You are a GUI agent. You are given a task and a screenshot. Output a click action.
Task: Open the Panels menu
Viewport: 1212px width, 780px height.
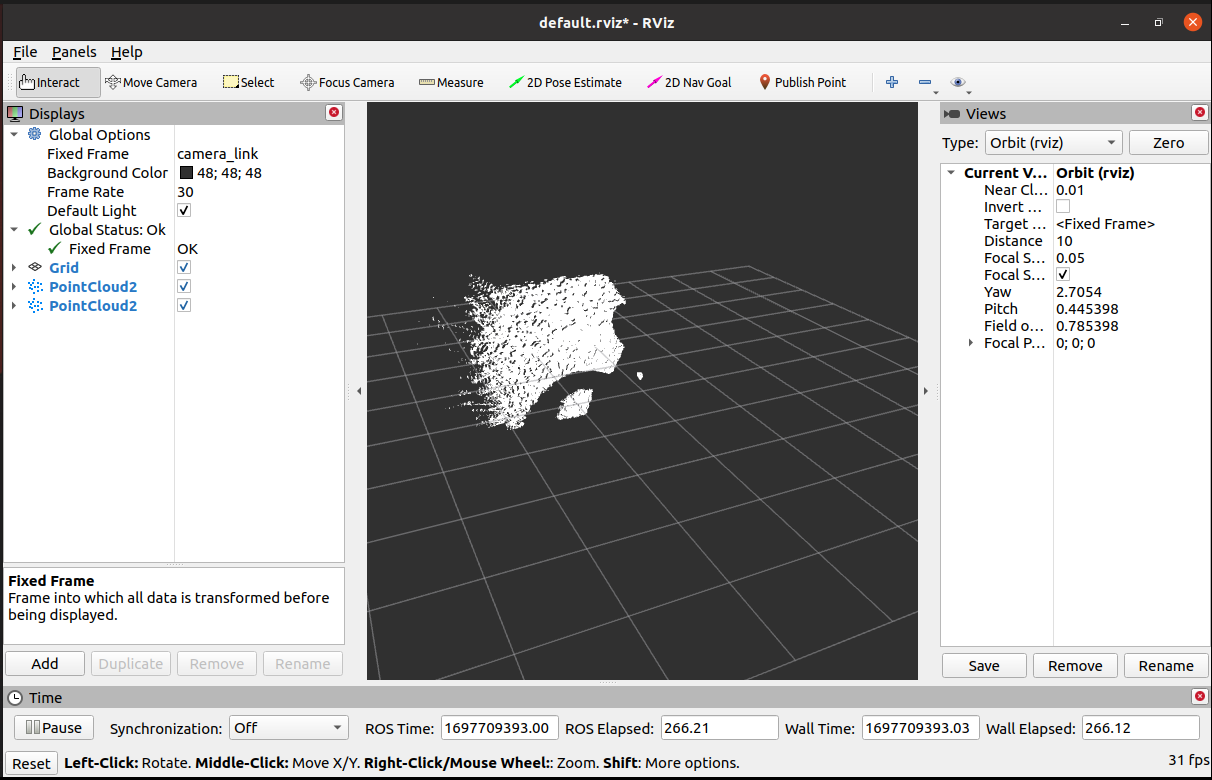tap(74, 52)
